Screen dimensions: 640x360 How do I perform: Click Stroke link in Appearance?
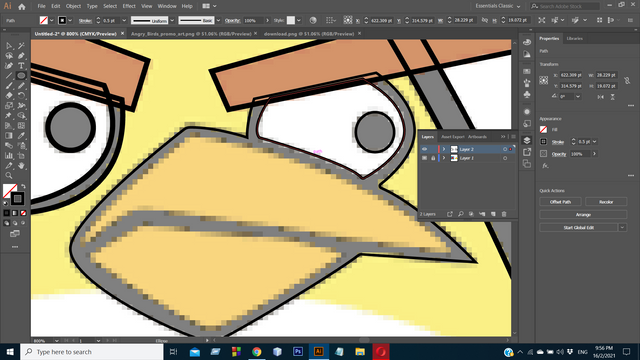pos(558,142)
